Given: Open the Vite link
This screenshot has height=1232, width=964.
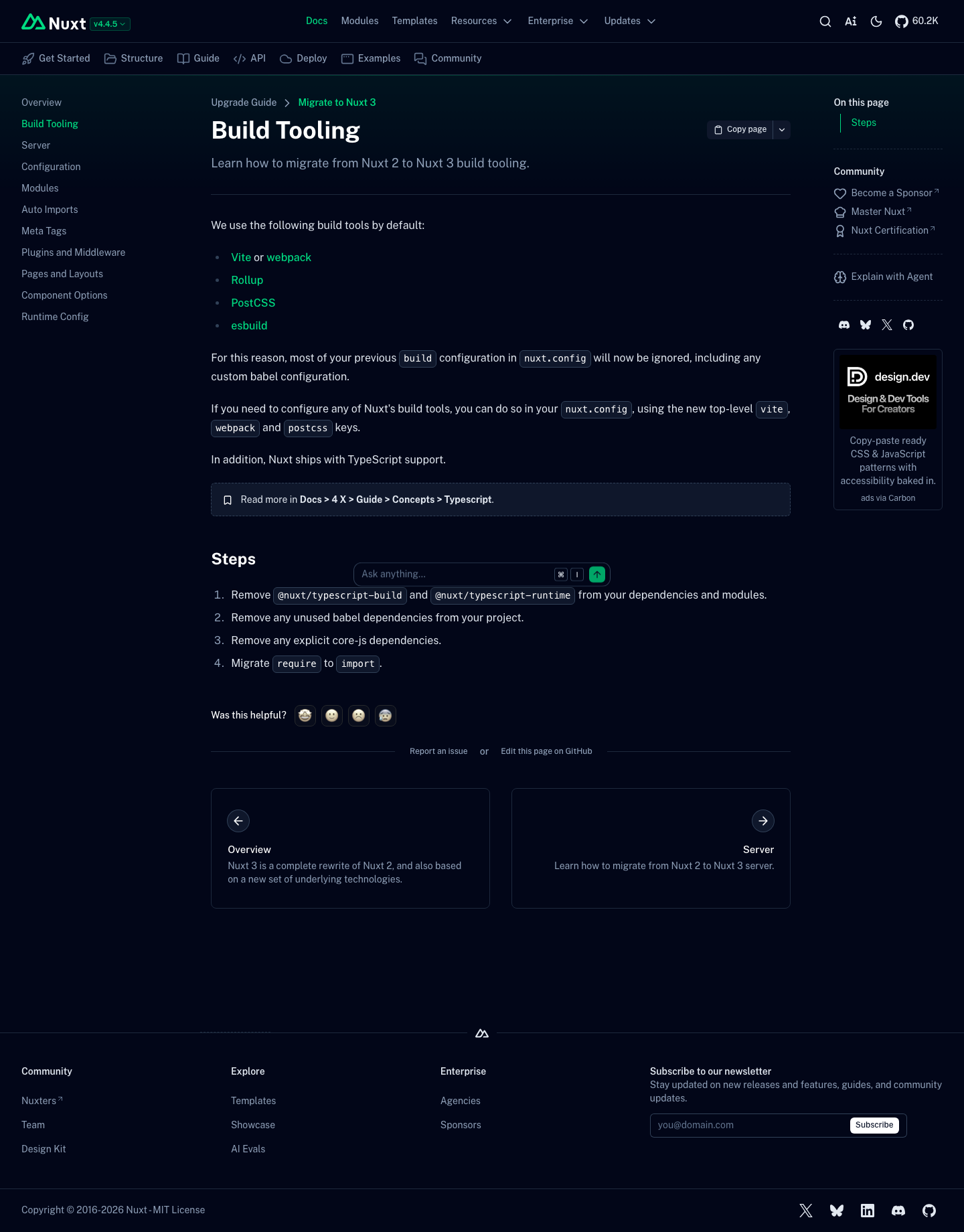Looking at the screenshot, I should point(241,257).
